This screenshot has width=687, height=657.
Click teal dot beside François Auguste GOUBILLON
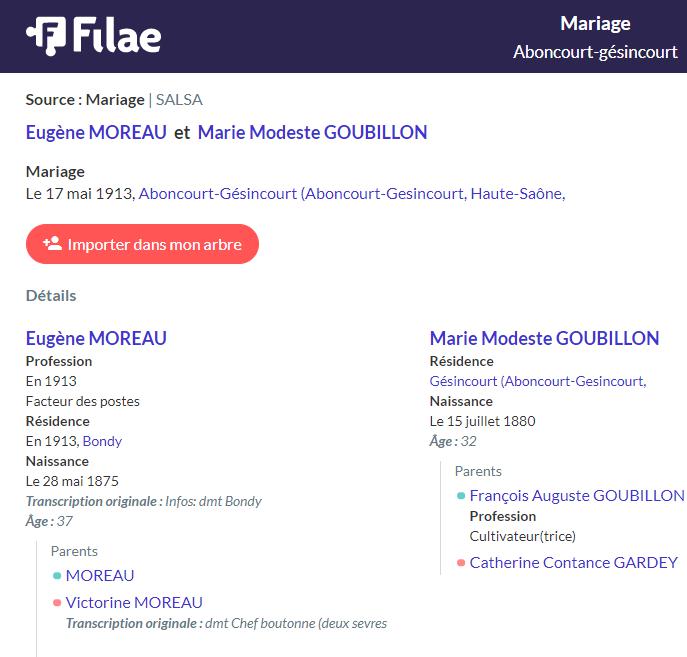(460, 496)
